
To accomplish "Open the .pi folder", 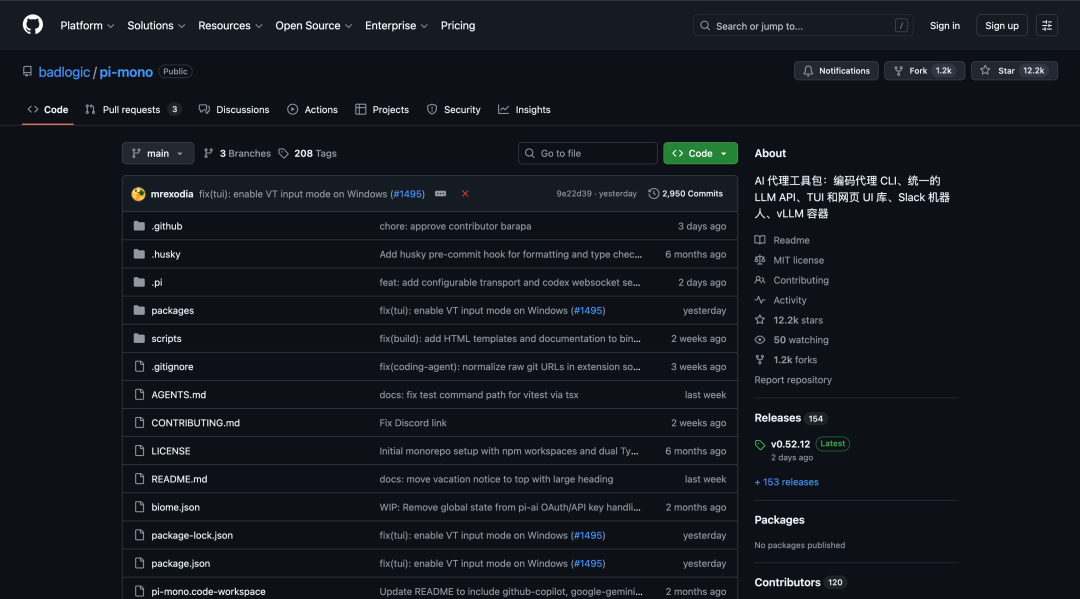I will (157, 282).
